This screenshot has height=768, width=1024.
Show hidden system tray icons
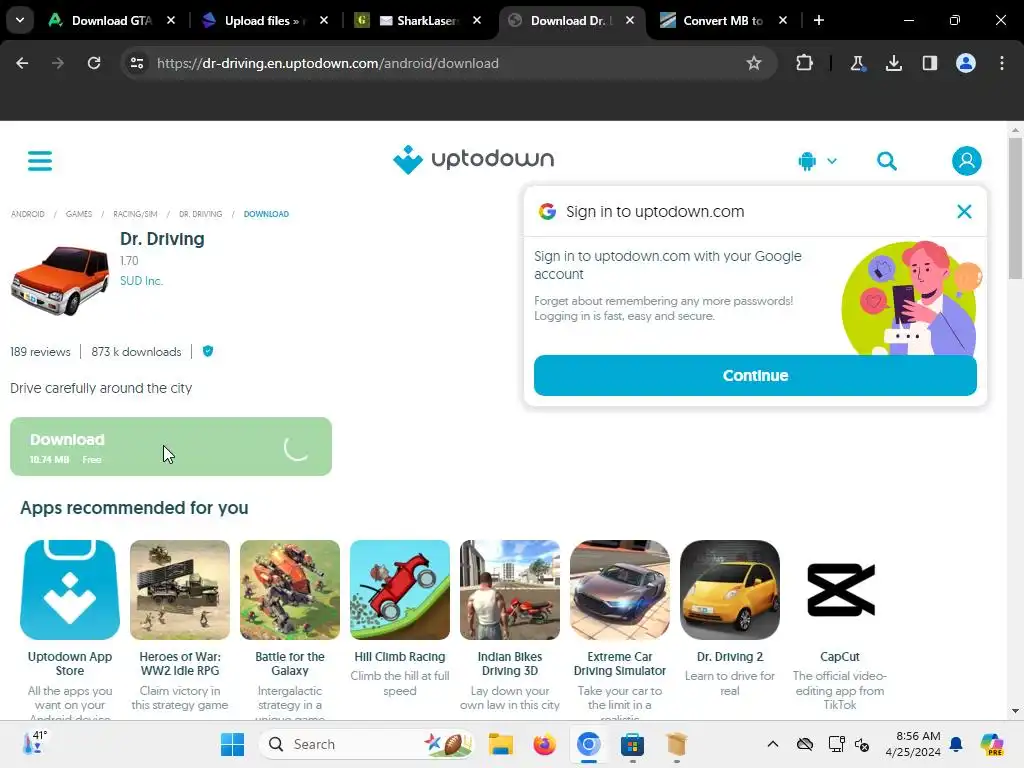pyautogui.click(x=773, y=744)
